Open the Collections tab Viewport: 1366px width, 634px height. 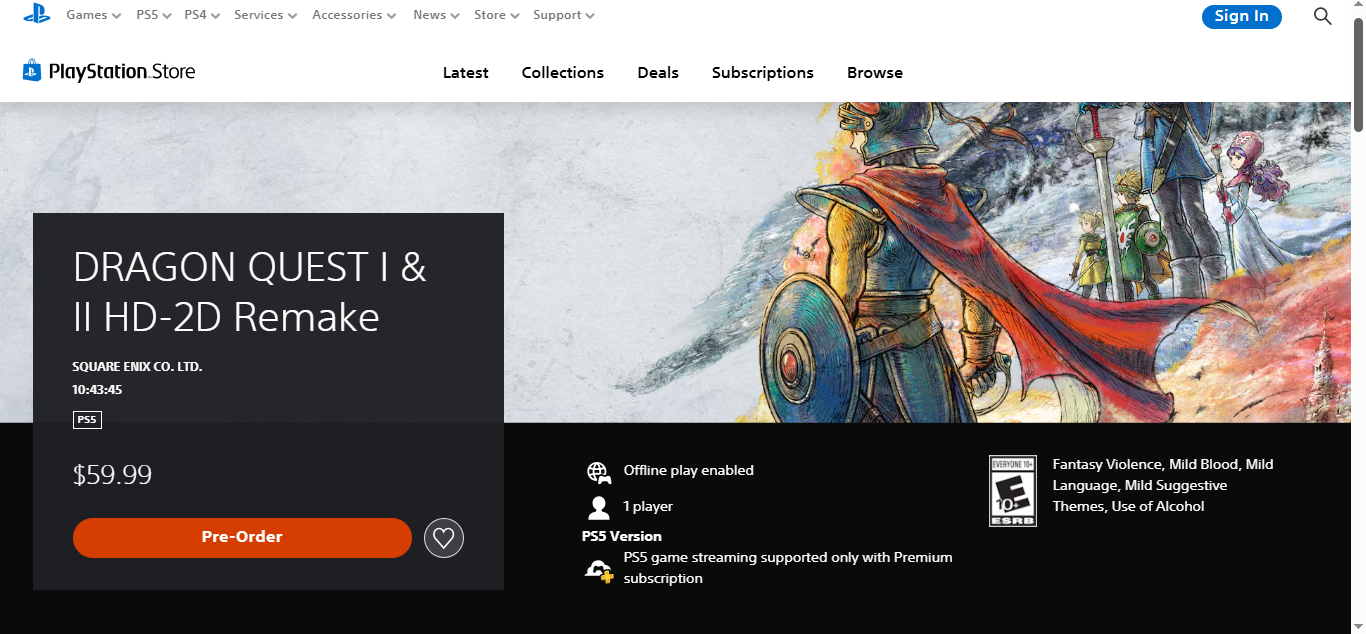[563, 73]
